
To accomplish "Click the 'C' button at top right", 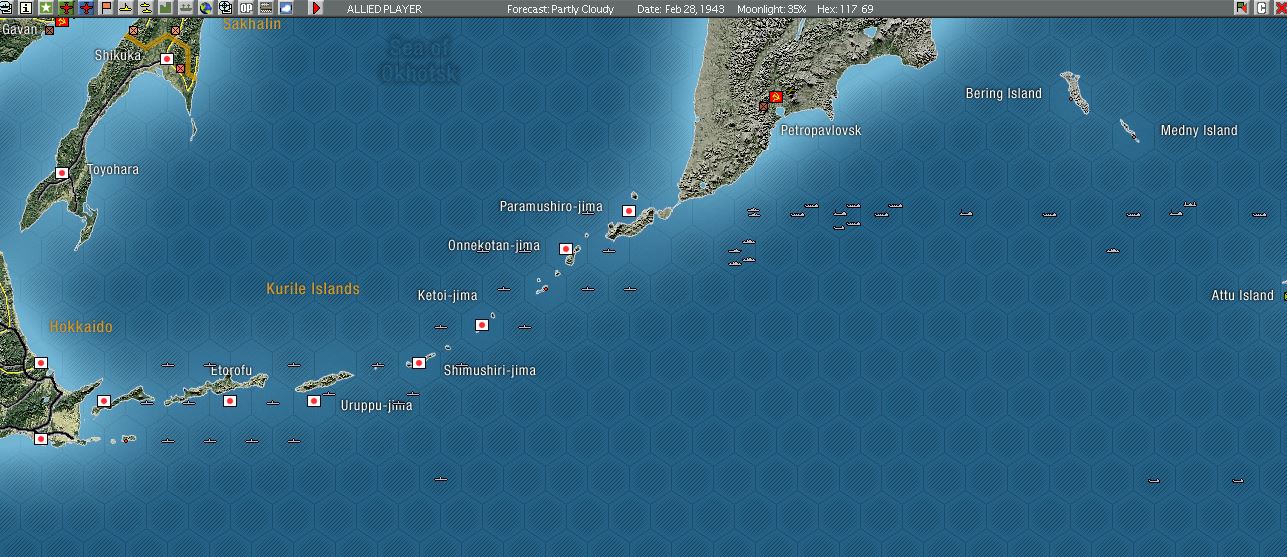I will tap(1261, 8).
